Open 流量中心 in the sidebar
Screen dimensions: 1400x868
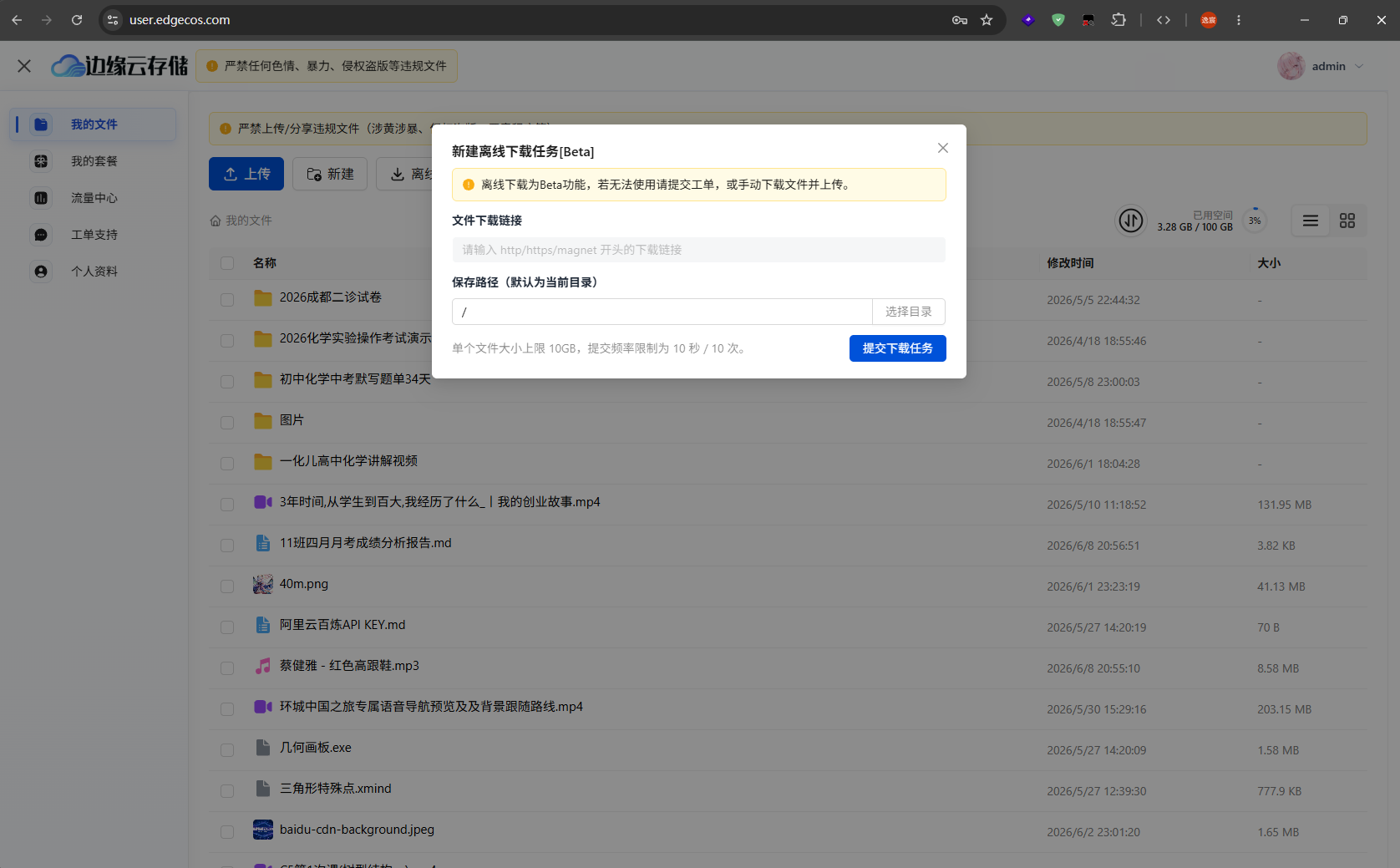pyautogui.click(x=94, y=198)
